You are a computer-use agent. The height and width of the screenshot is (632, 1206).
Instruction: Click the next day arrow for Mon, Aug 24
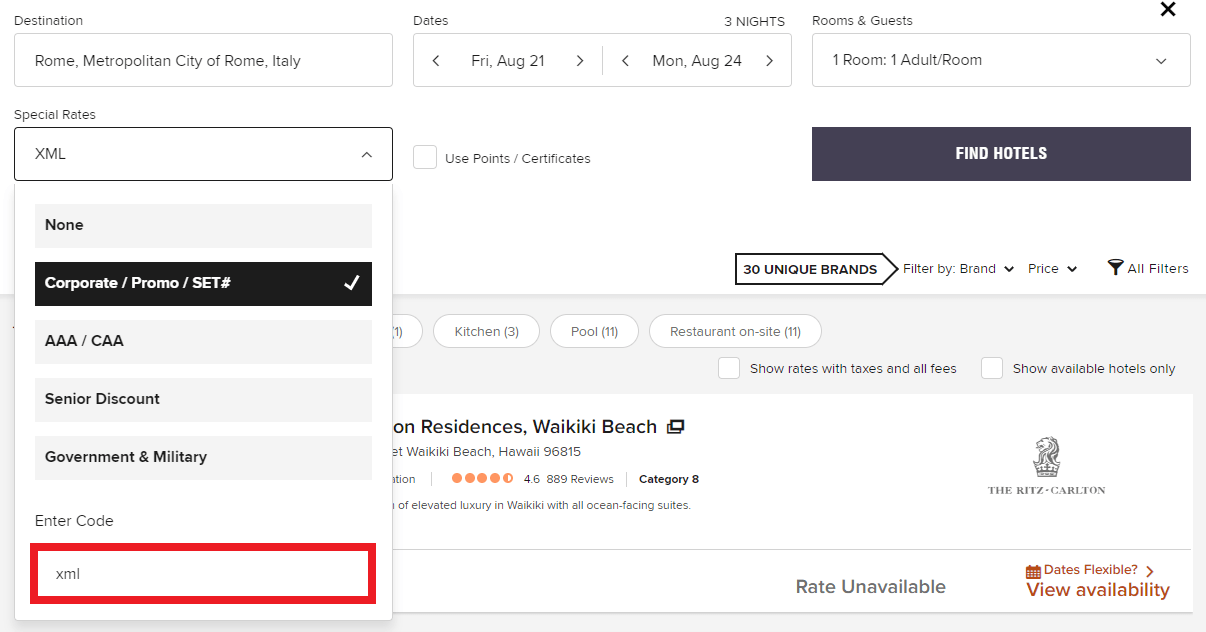coord(769,61)
